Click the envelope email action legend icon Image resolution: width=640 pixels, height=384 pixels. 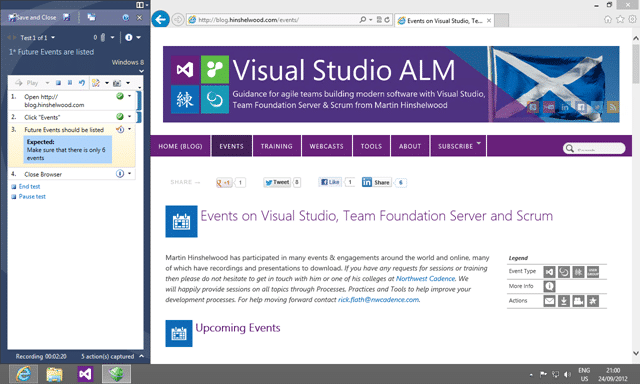click(549, 301)
